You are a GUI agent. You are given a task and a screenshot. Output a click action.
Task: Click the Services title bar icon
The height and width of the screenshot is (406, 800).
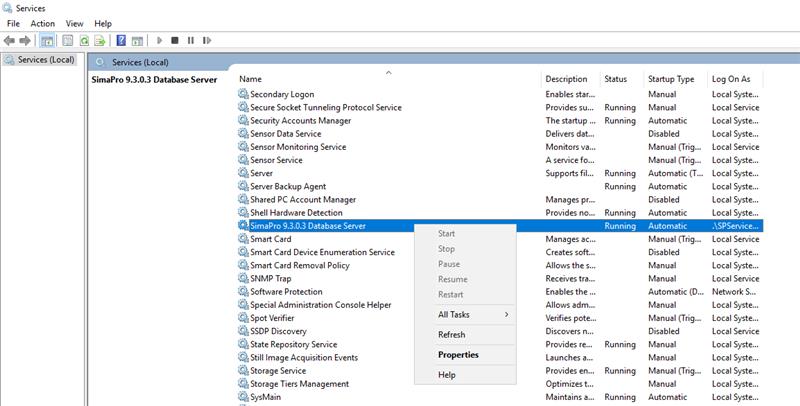7,8
